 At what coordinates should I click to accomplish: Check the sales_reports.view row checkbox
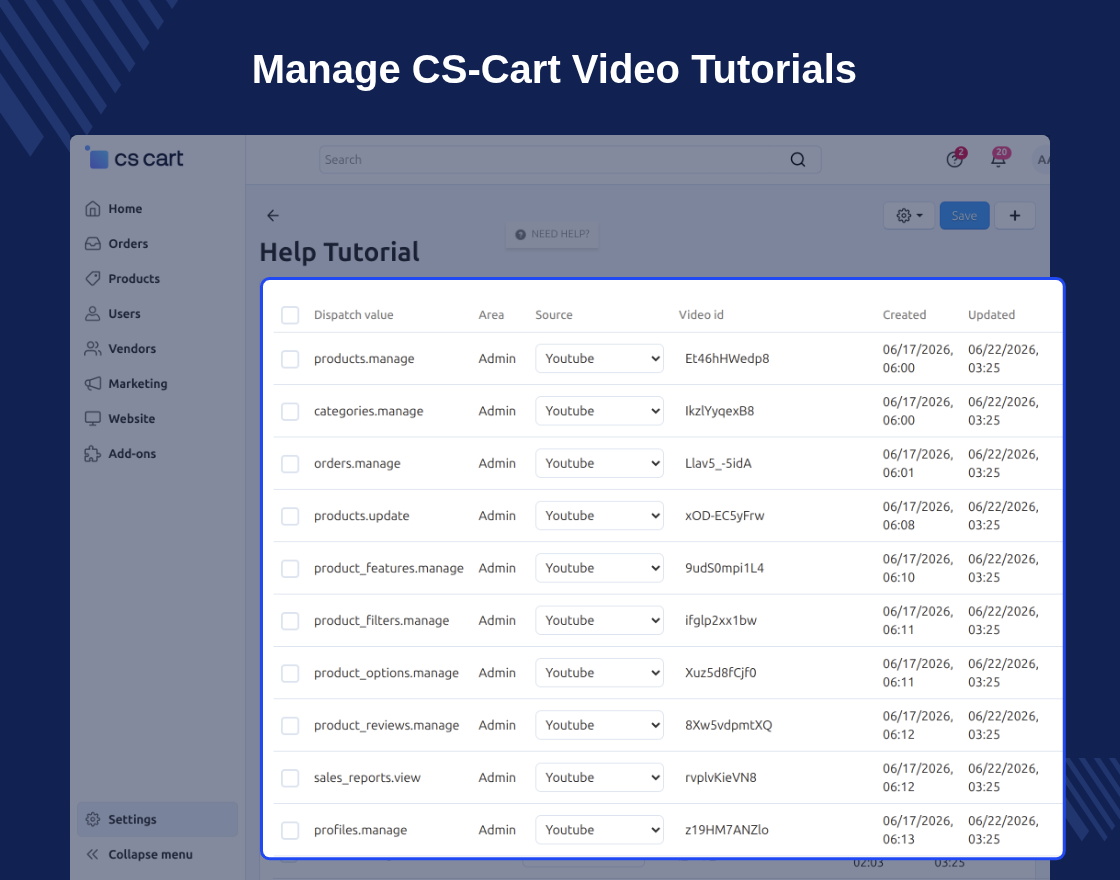click(290, 778)
